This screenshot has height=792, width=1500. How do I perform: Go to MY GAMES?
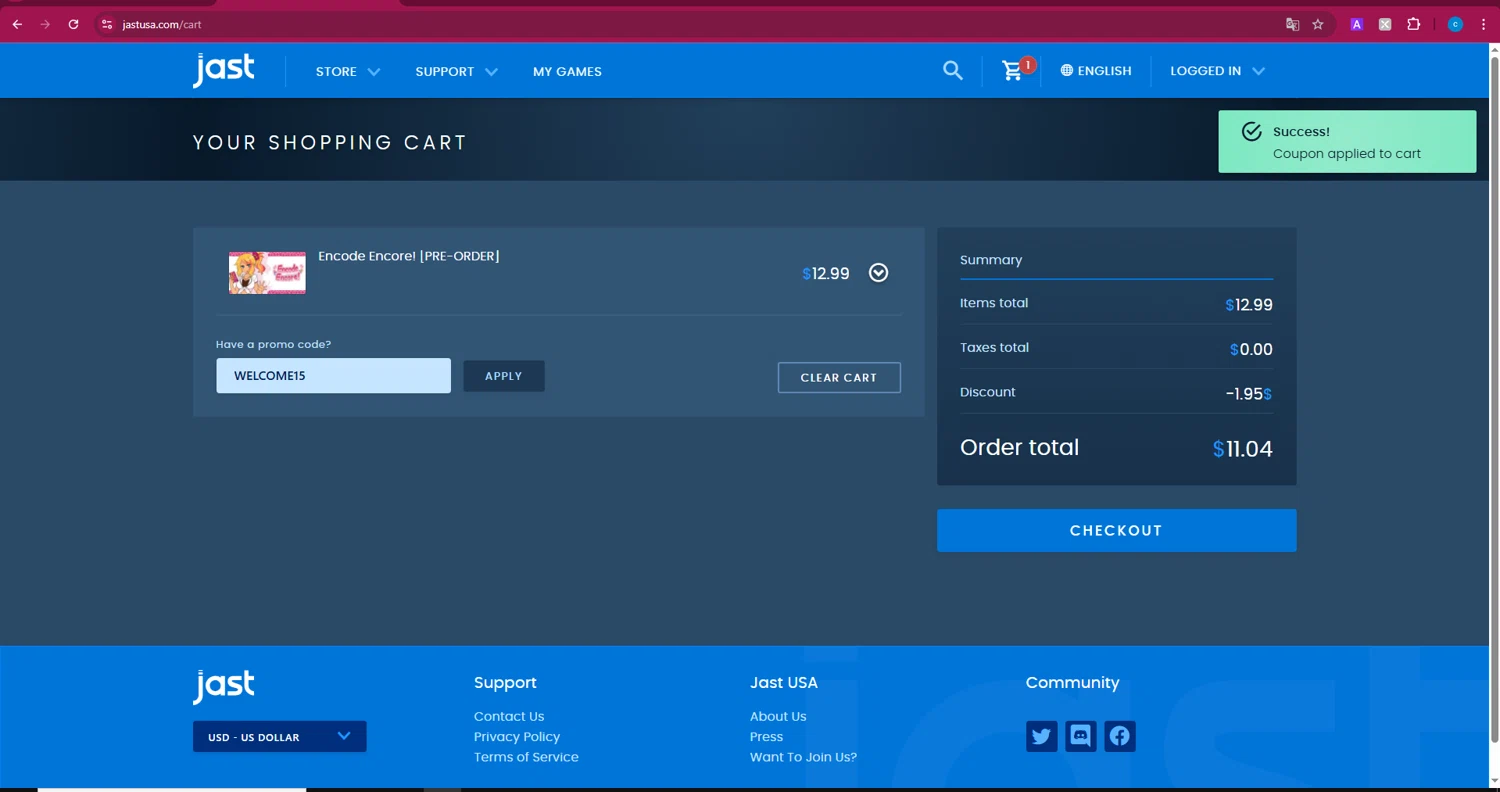(567, 72)
